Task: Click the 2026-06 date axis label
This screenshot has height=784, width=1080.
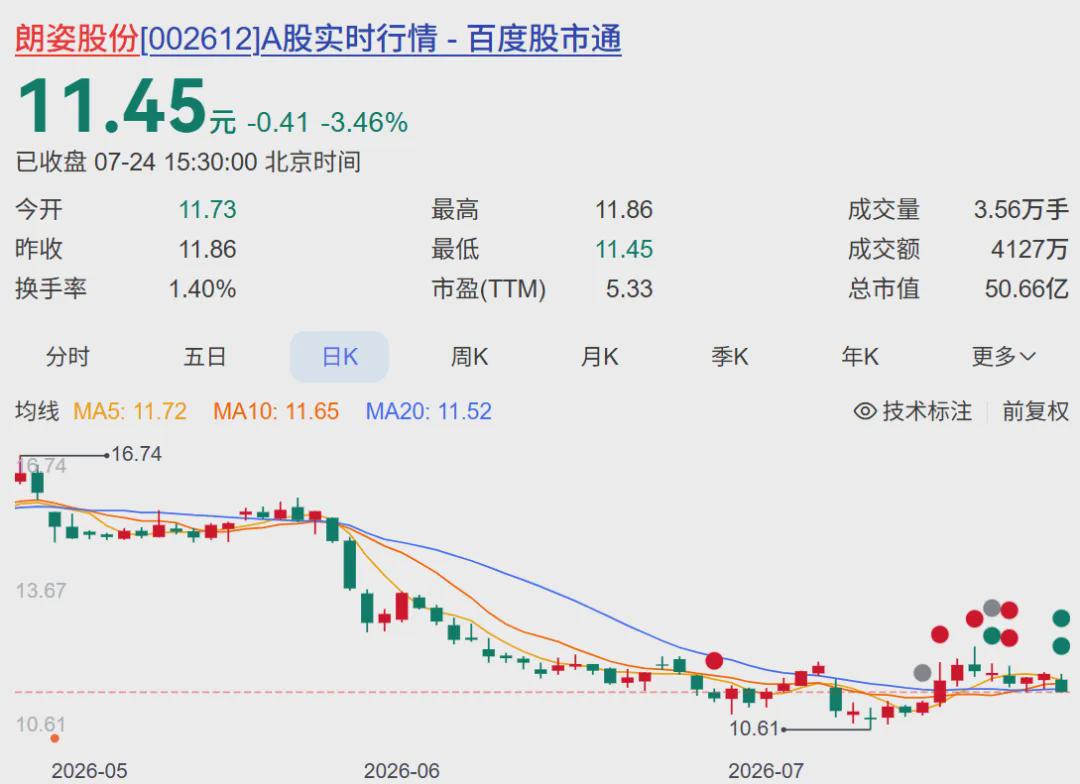Action: pyautogui.click(x=402, y=771)
